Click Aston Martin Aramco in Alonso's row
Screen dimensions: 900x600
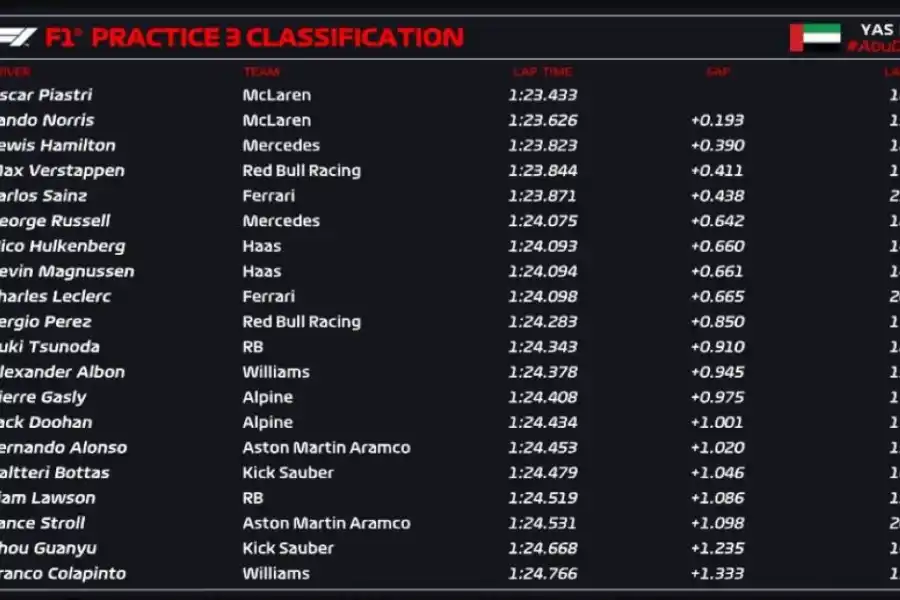tap(326, 448)
